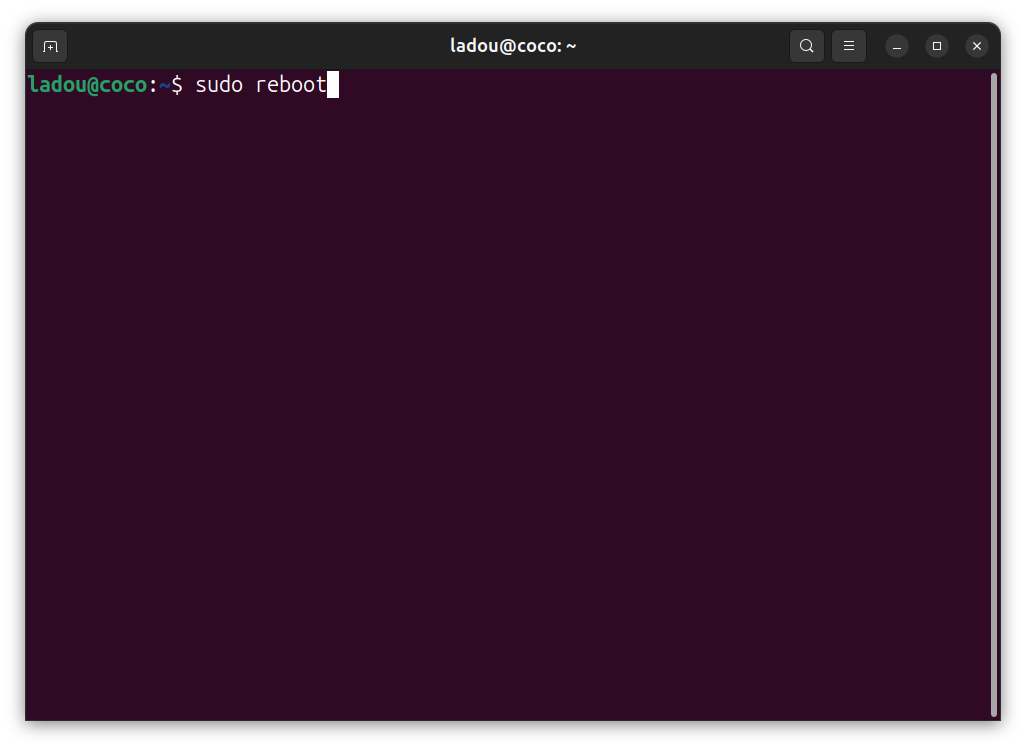Open terminal options with the menu icon

848,46
